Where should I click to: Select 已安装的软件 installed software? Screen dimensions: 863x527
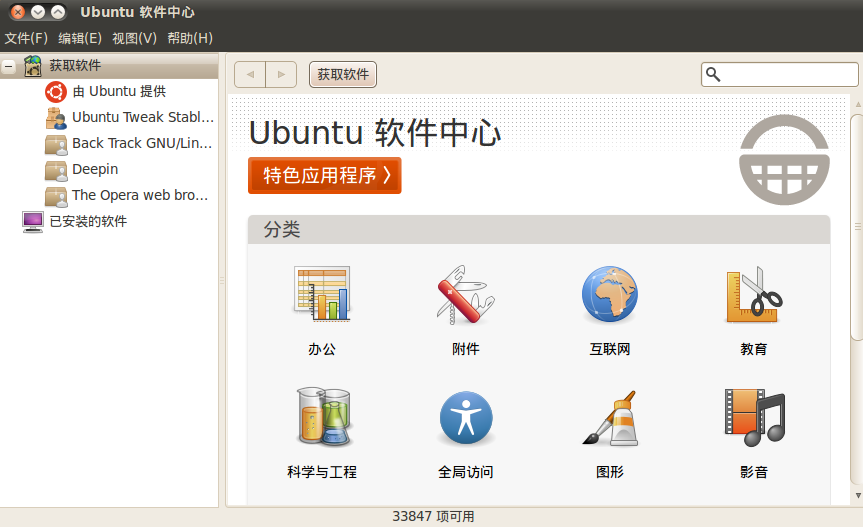(88, 221)
